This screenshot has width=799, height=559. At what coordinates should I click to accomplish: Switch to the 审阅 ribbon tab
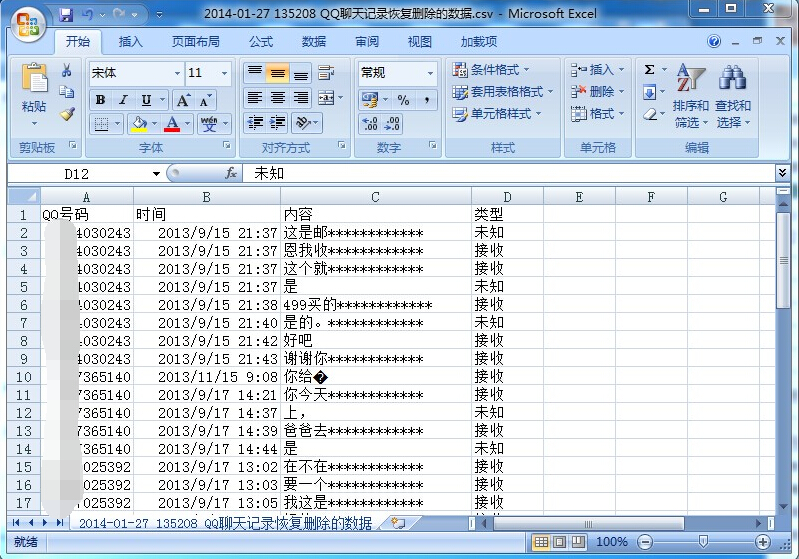(367, 42)
